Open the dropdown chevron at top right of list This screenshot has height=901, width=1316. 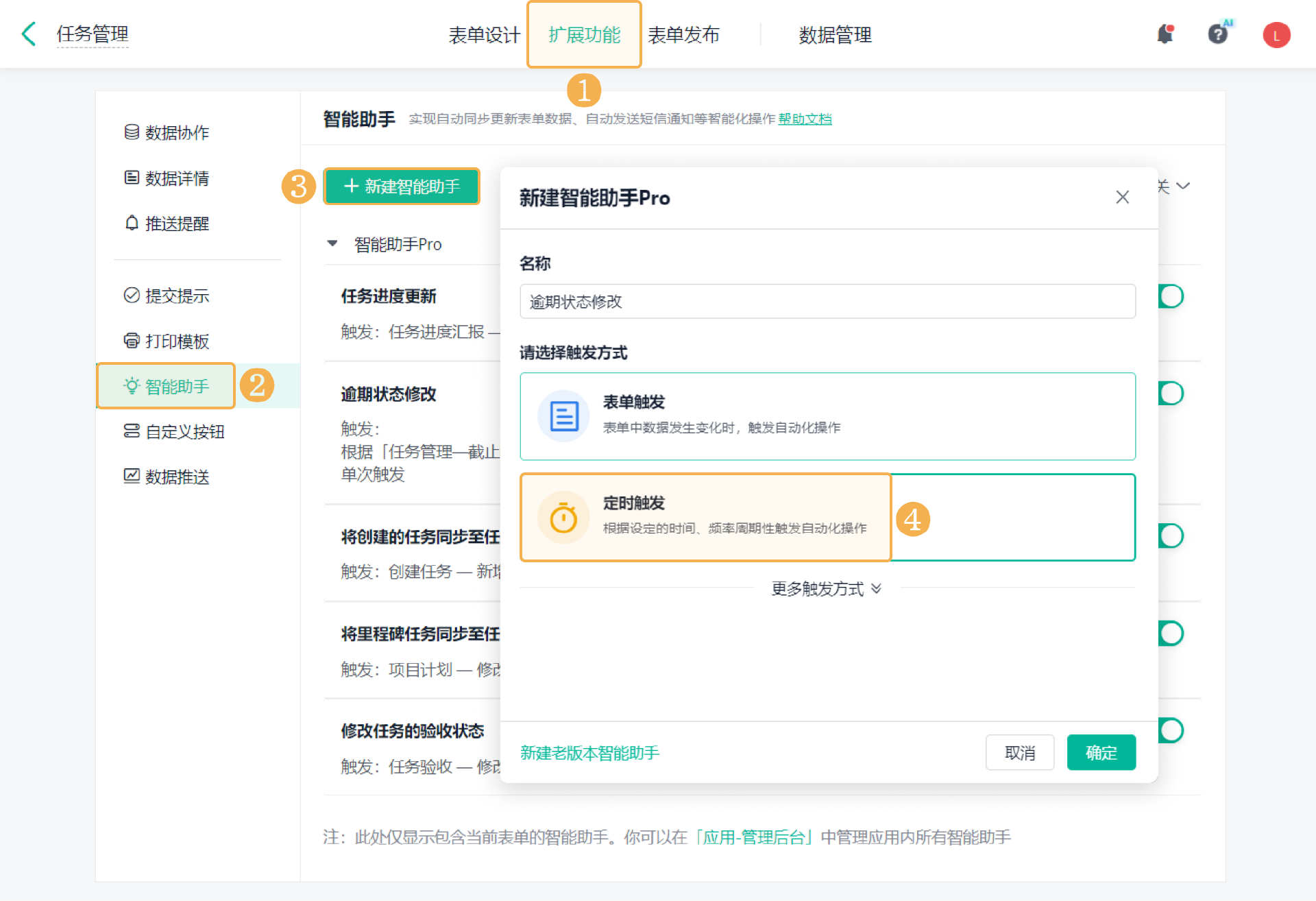click(x=1183, y=186)
